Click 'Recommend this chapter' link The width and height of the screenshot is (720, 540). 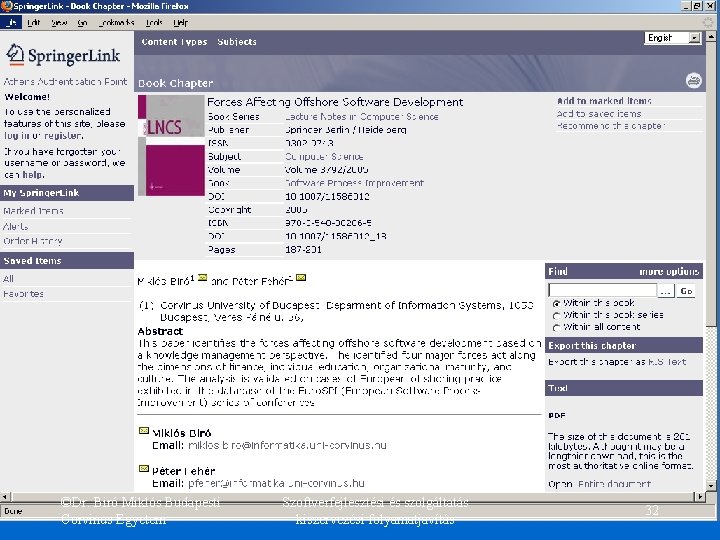(611, 125)
